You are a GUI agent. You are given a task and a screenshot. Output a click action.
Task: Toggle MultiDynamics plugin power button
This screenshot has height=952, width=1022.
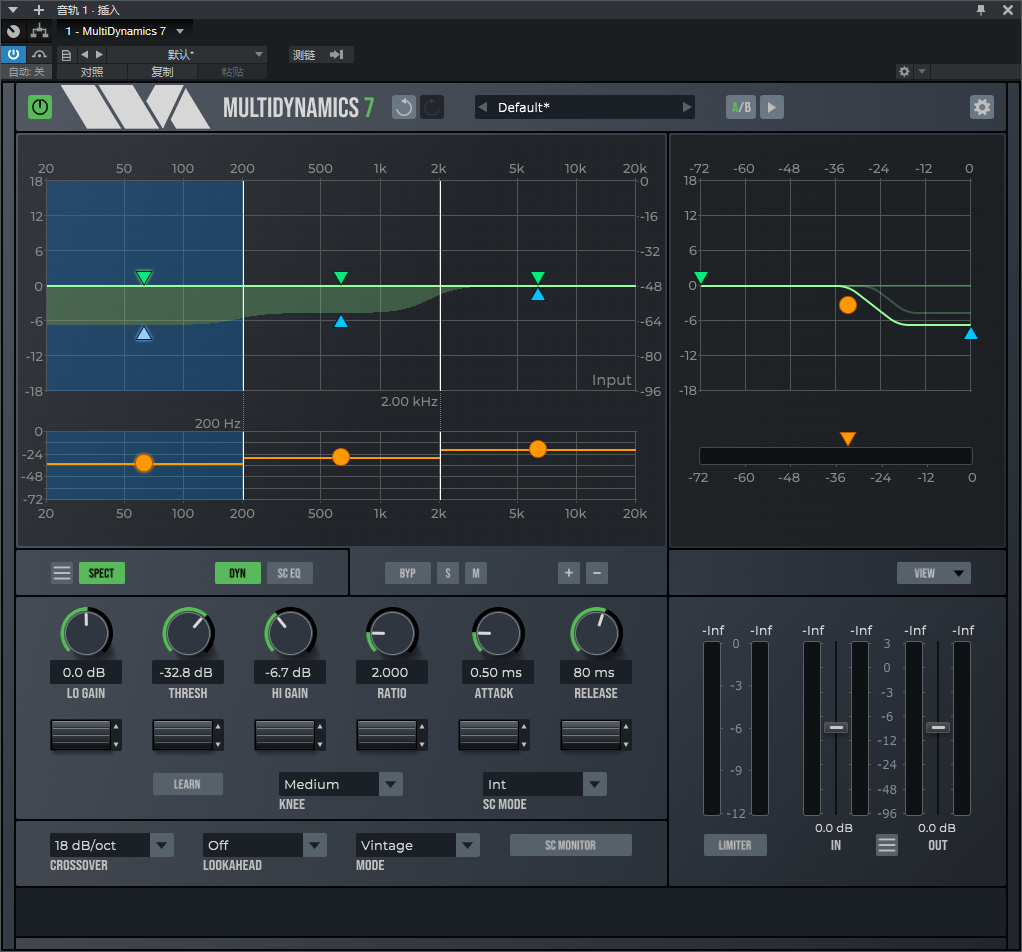[40, 107]
